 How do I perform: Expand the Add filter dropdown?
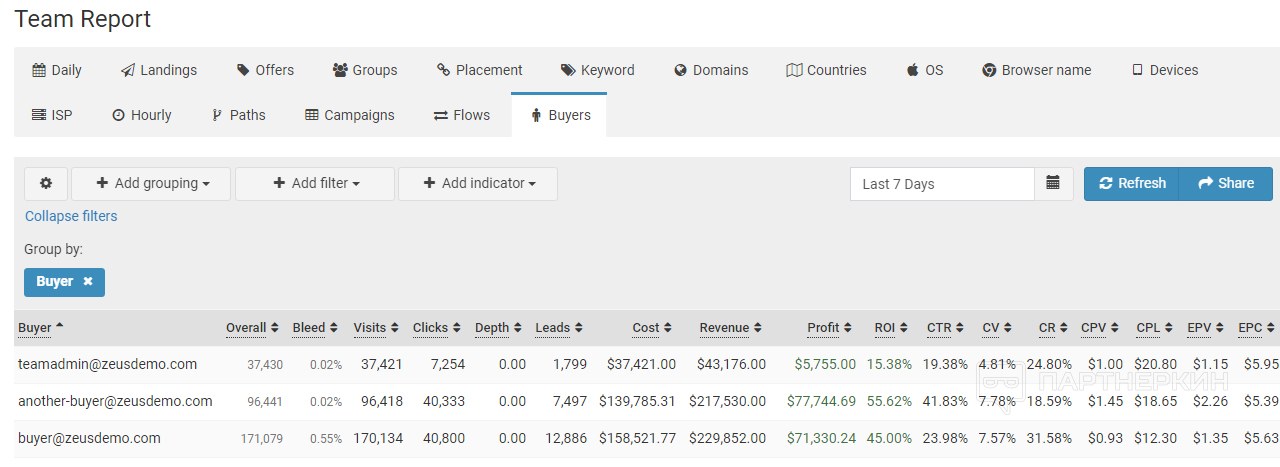[315, 184]
